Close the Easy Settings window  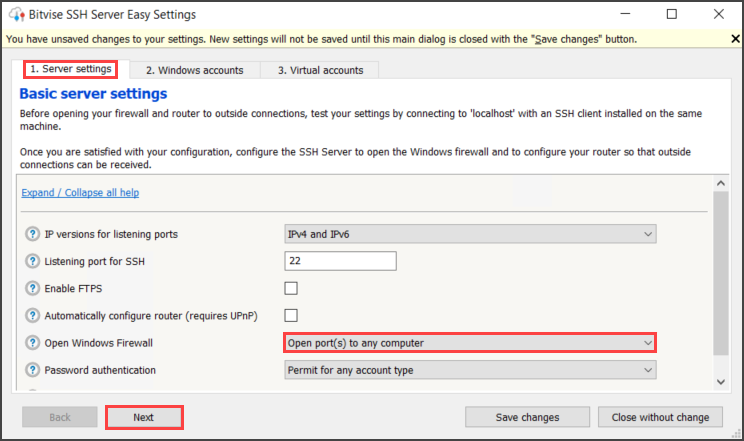point(719,14)
